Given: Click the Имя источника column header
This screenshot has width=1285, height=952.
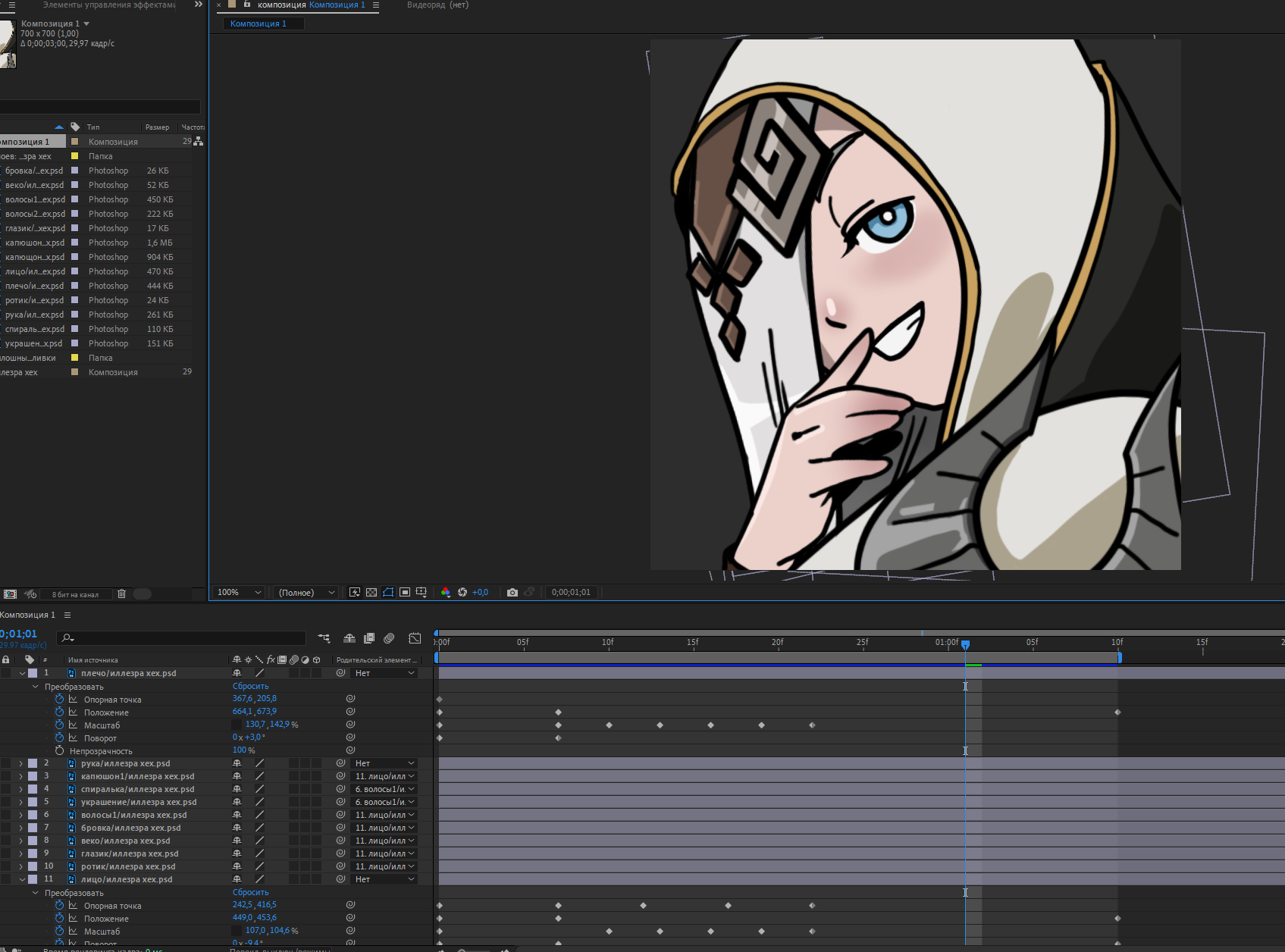Looking at the screenshot, I should (92, 660).
